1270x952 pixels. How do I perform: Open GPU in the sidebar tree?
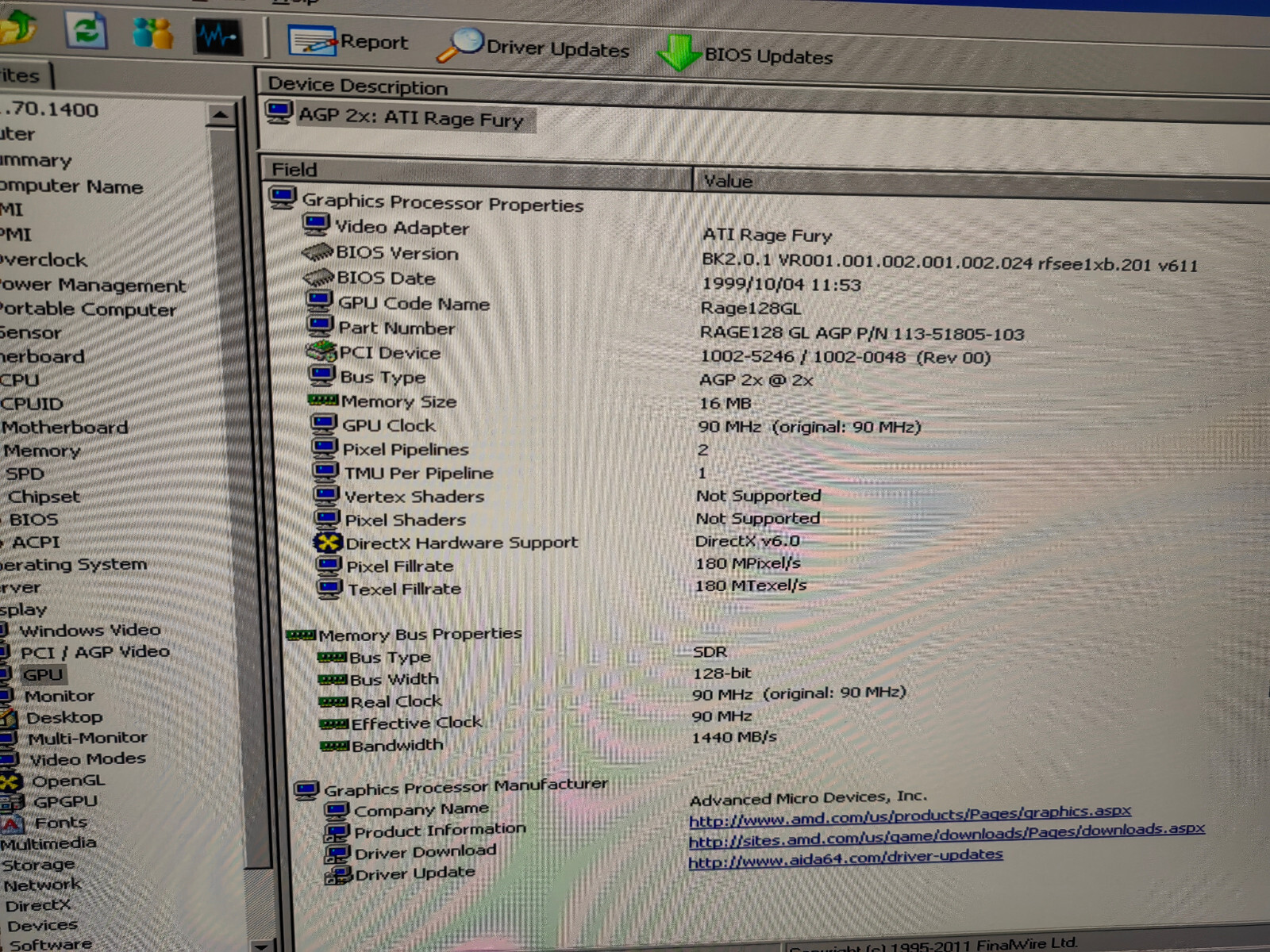coord(42,674)
